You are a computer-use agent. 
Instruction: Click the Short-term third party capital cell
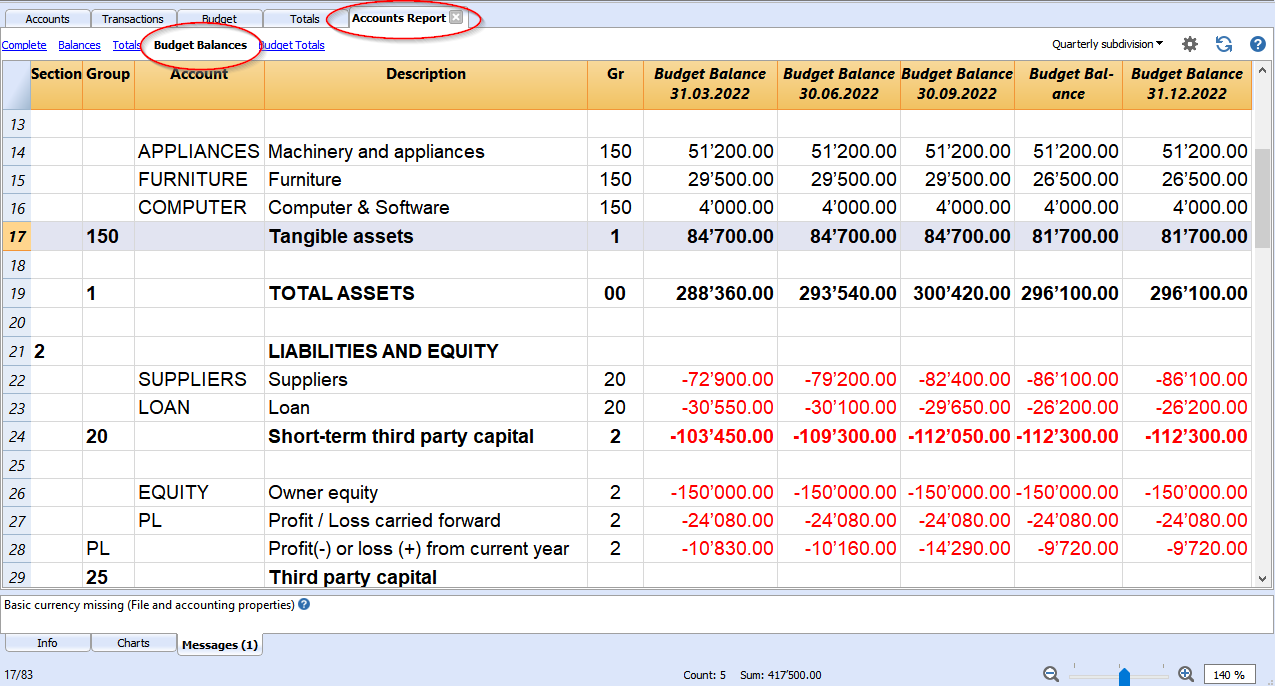tap(426, 437)
